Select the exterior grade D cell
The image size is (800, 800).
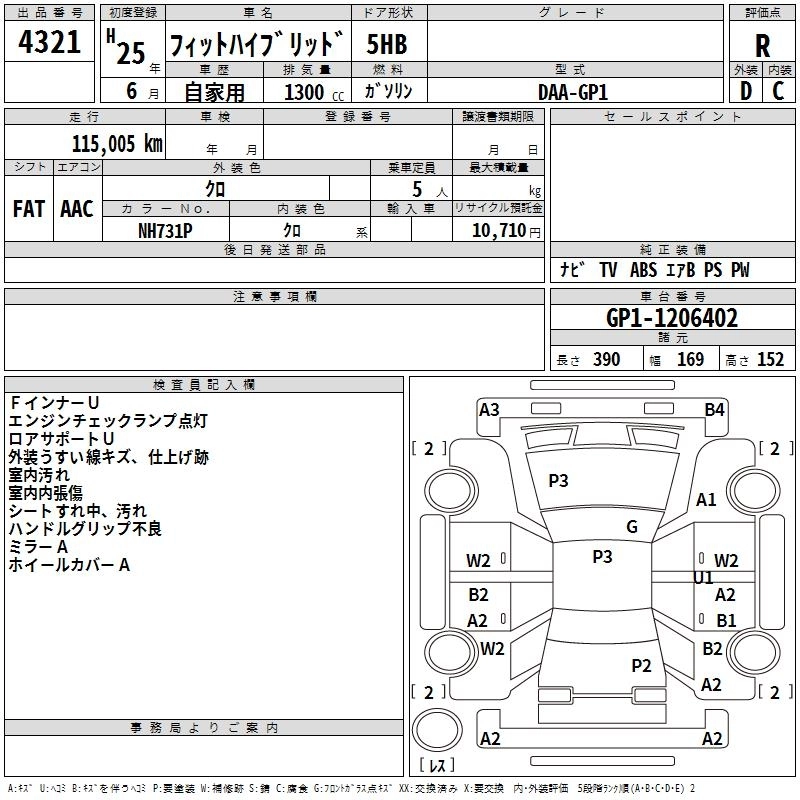tap(745, 91)
